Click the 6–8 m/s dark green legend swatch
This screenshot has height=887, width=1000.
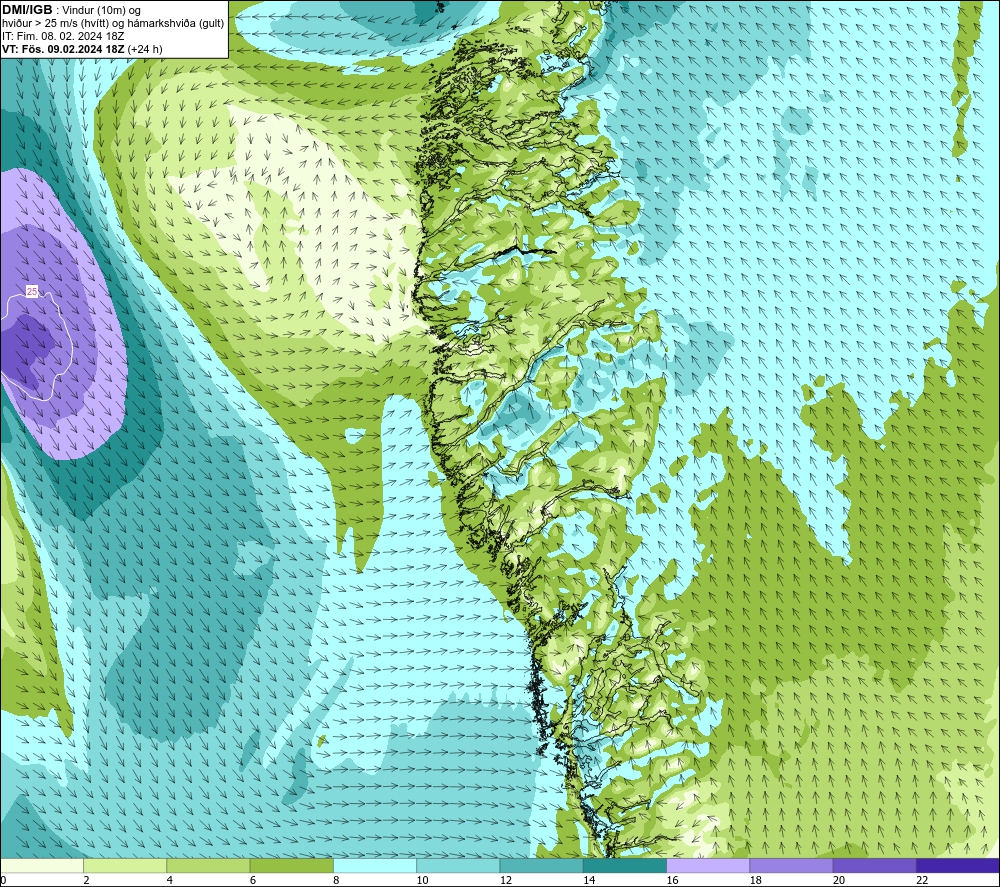pos(291,865)
